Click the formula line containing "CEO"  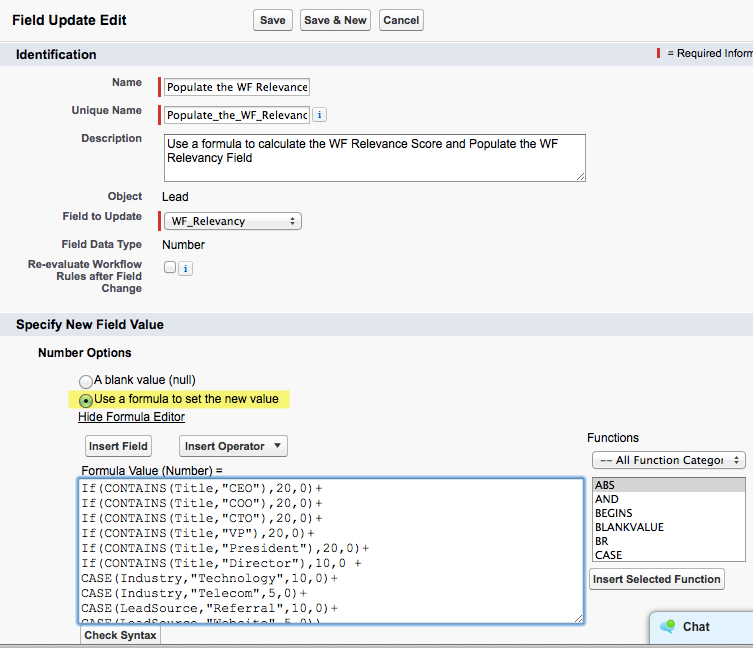tap(202, 489)
